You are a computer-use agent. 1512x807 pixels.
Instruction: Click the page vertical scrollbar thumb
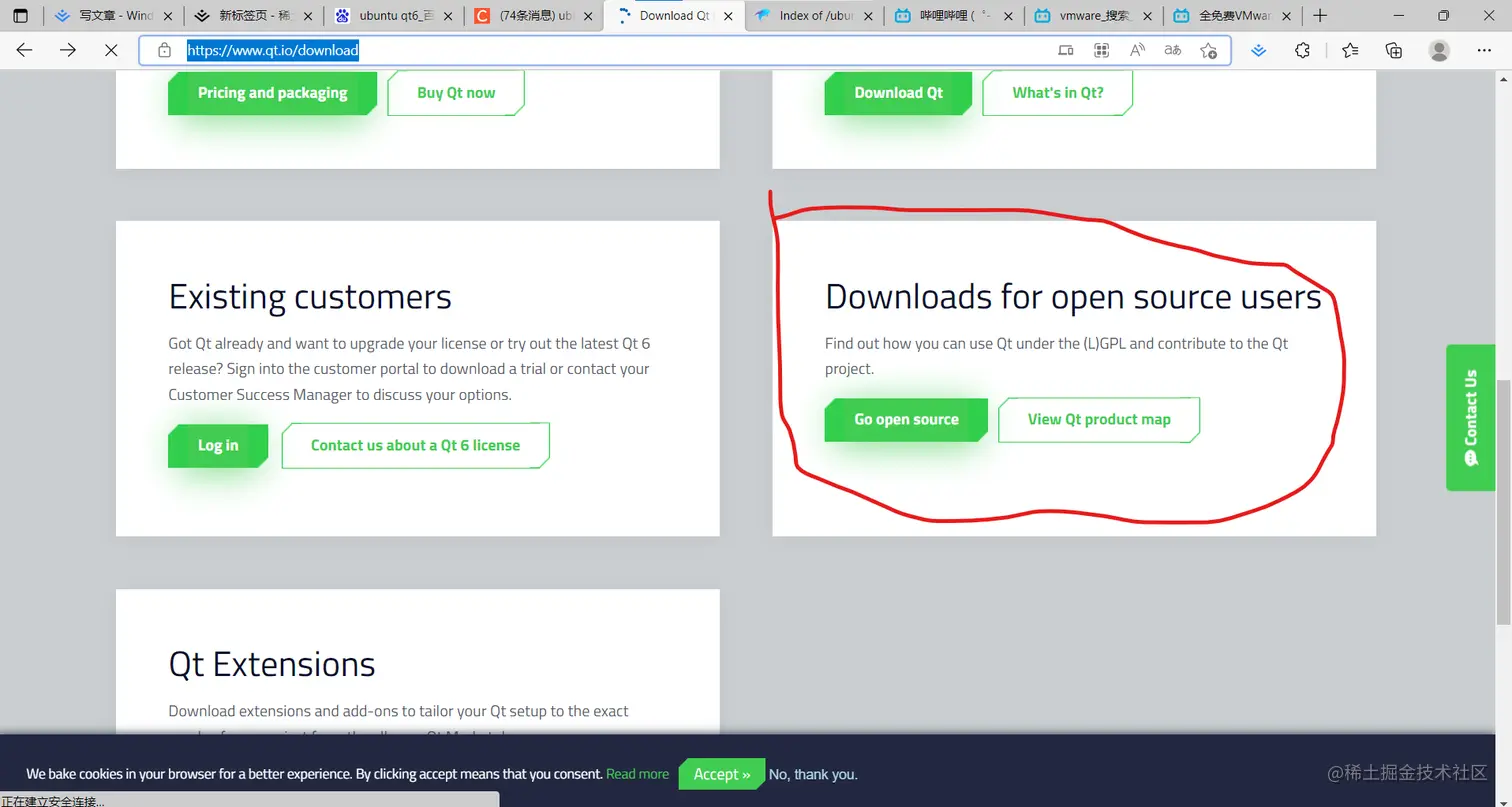1503,502
